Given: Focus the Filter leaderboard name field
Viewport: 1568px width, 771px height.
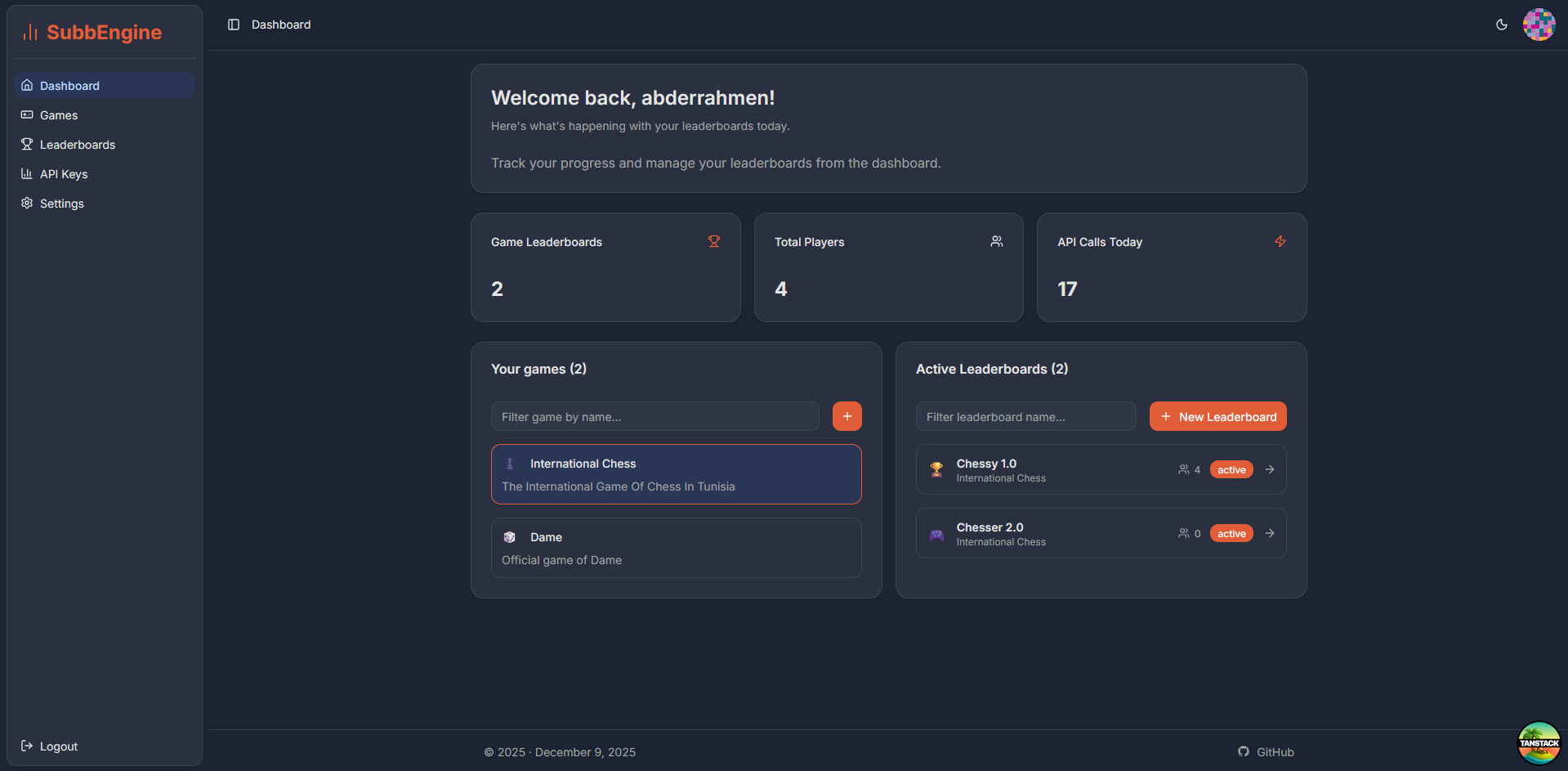Looking at the screenshot, I should [x=1025, y=416].
